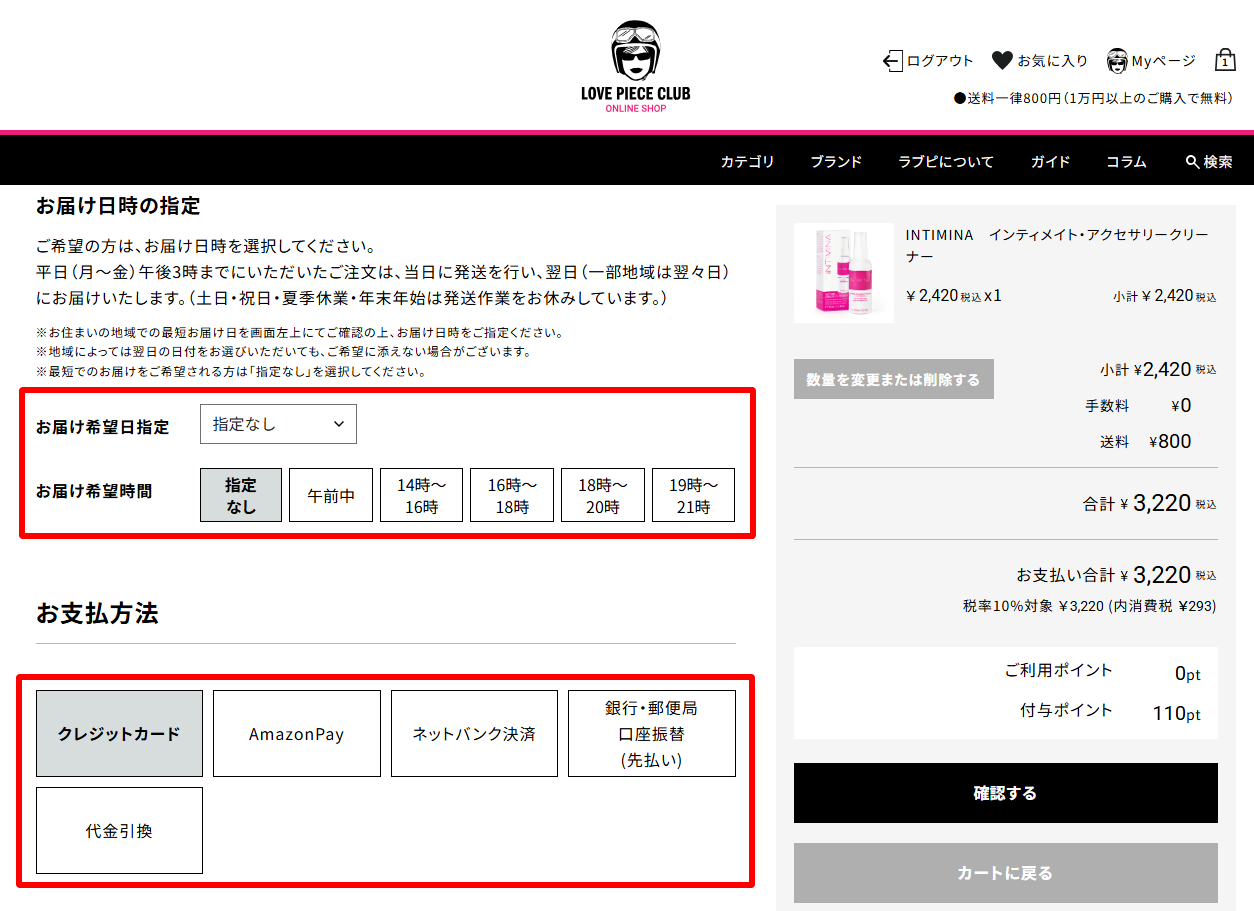Image resolution: width=1254 pixels, height=911 pixels.
Task: Select the 午前中 delivery time option
Action: 331,495
